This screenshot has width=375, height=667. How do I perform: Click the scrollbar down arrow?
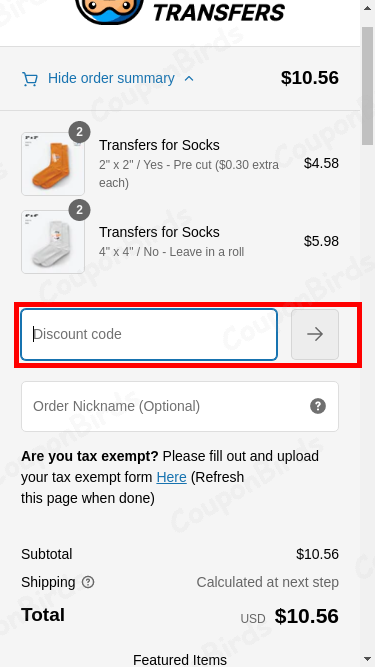367,660
